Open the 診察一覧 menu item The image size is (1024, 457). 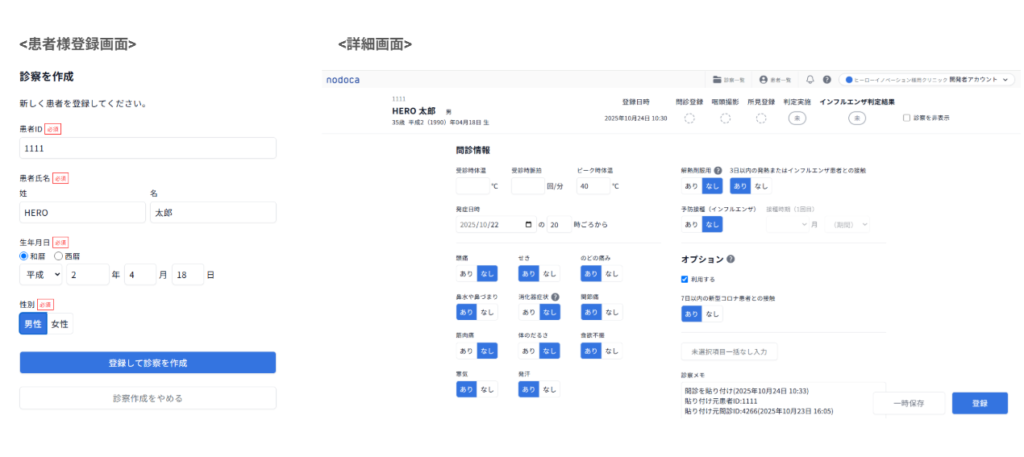pyautogui.click(x=729, y=79)
